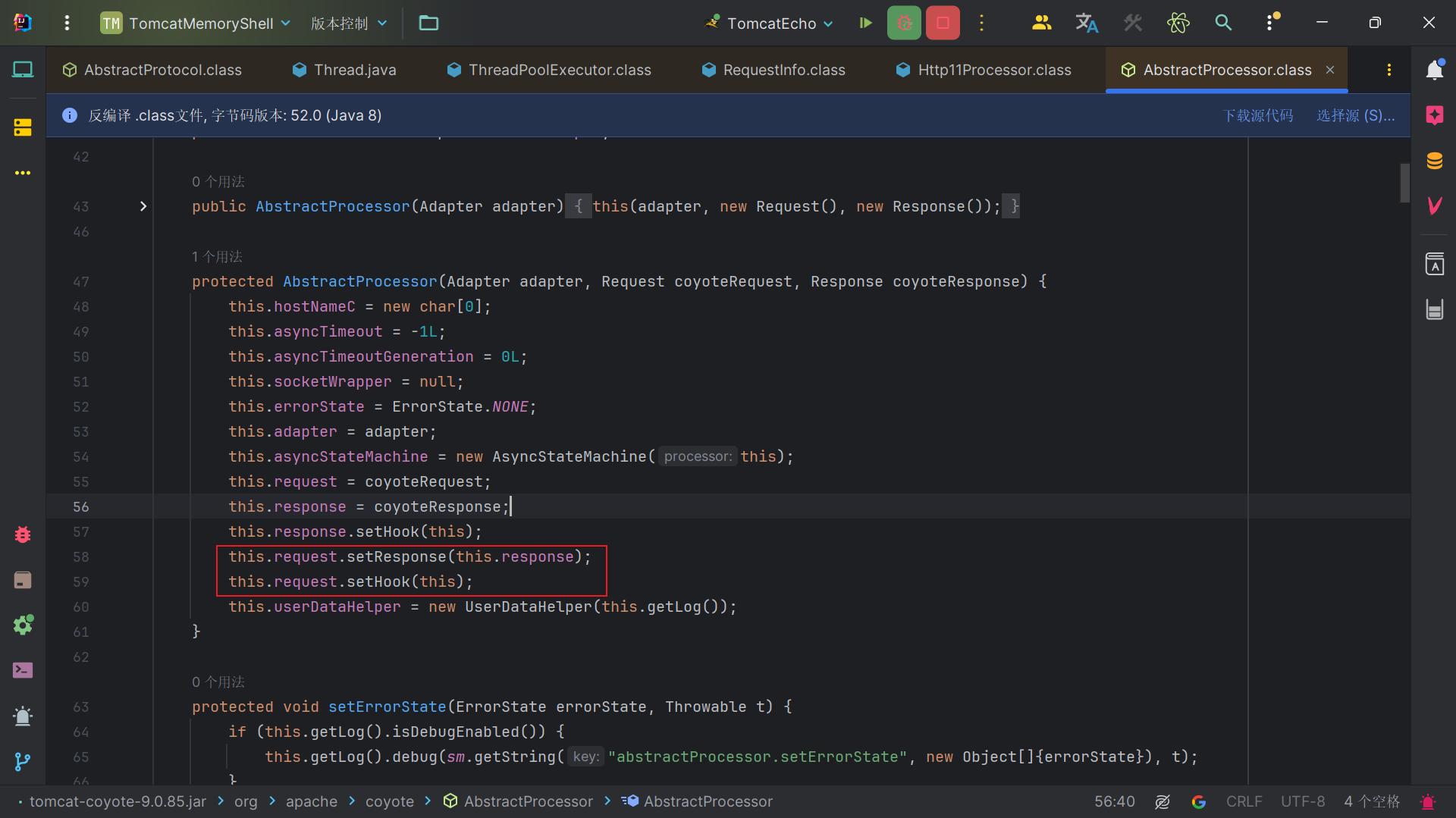
Task: Click the atom-shaped plugin icon
Action: 1178,23
